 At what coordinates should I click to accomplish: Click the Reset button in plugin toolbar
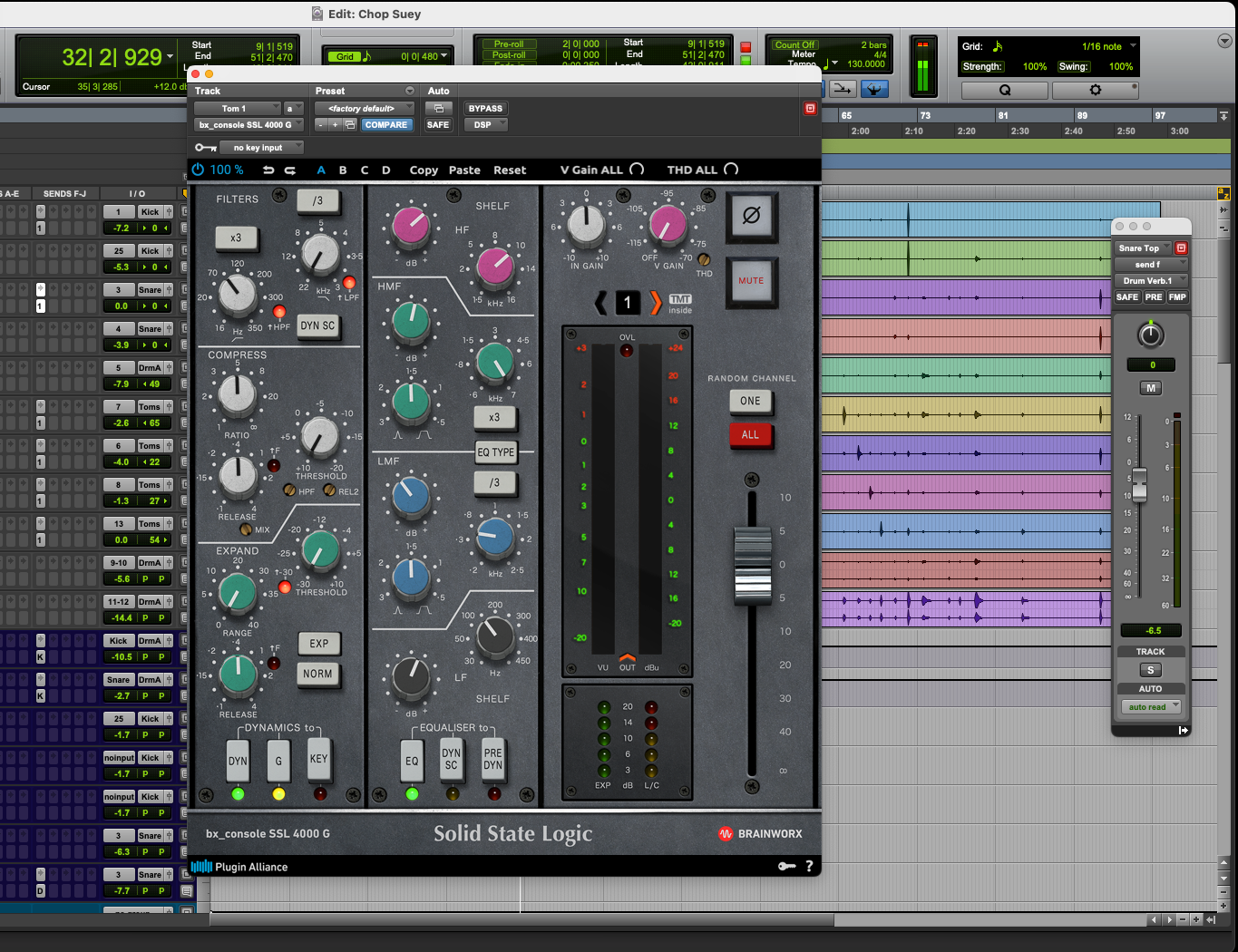point(510,170)
